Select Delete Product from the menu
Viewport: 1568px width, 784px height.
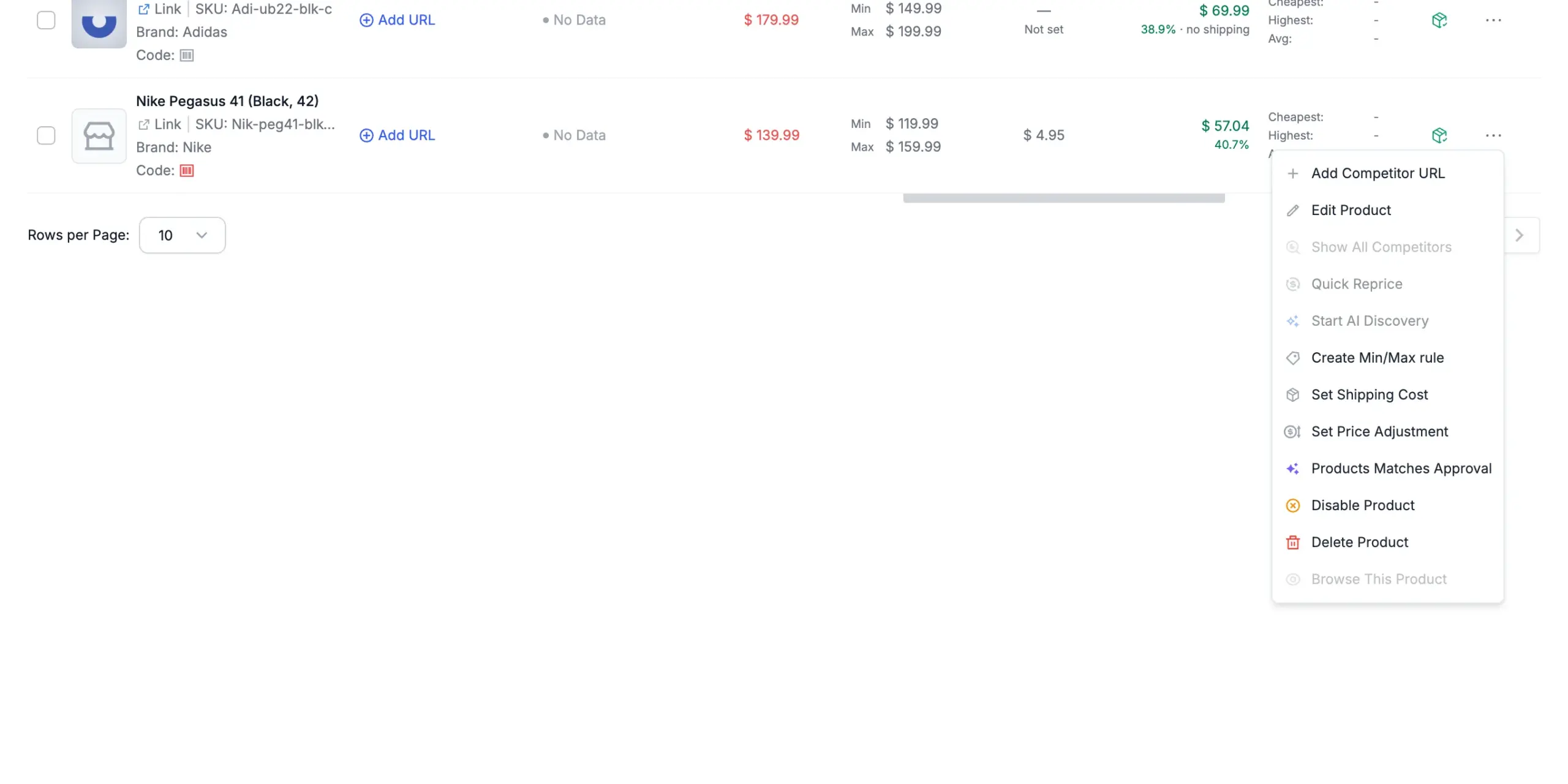1387,542
